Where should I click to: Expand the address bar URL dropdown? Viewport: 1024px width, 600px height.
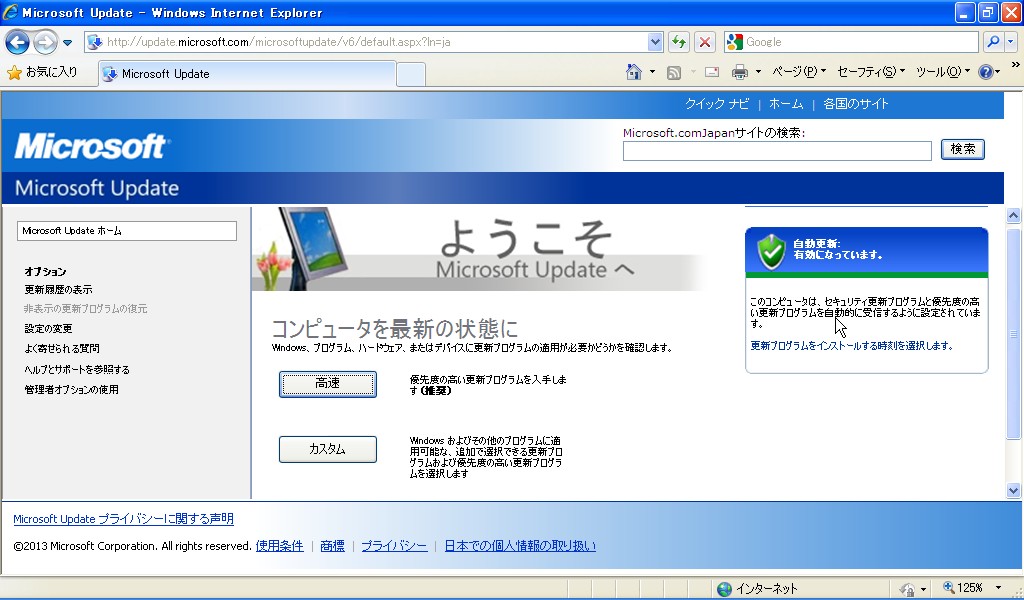[656, 42]
